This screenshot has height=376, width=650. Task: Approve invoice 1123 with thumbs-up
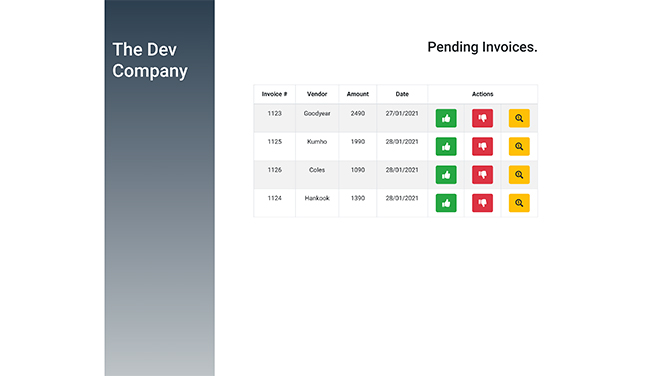click(x=446, y=118)
